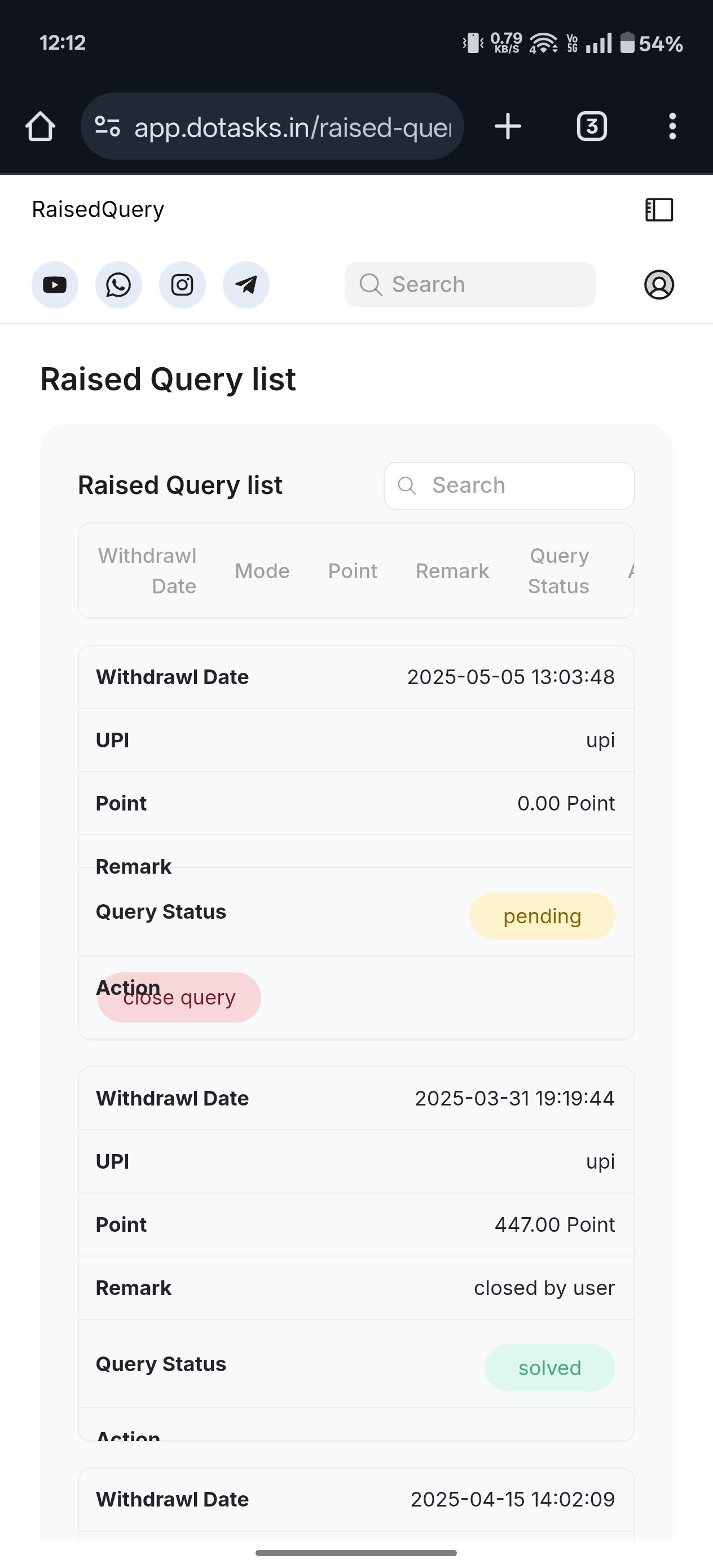Select the Mode column header
This screenshot has height=1568, width=713.
262,571
